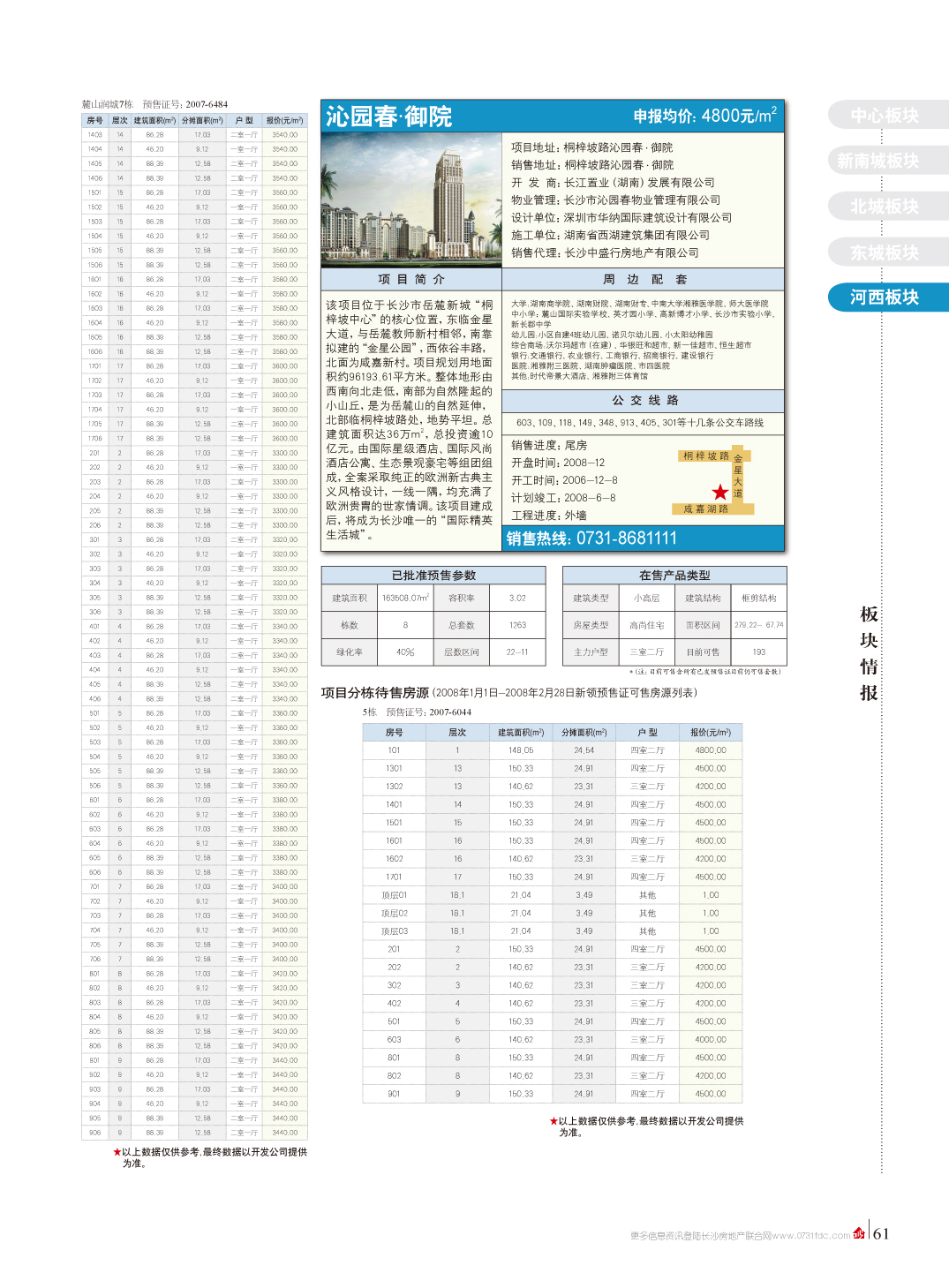The width and height of the screenshot is (949, 1288).
Task: Click the 已批准预售参数 table header
Action: coord(433,576)
